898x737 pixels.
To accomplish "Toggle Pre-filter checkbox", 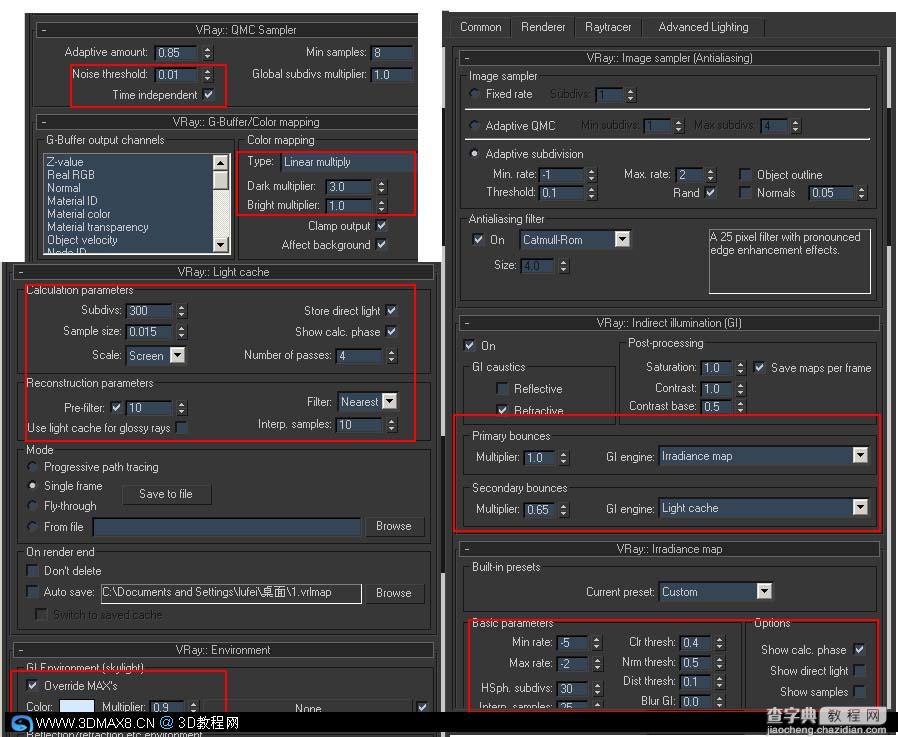I will pyautogui.click(x=117, y=407).
